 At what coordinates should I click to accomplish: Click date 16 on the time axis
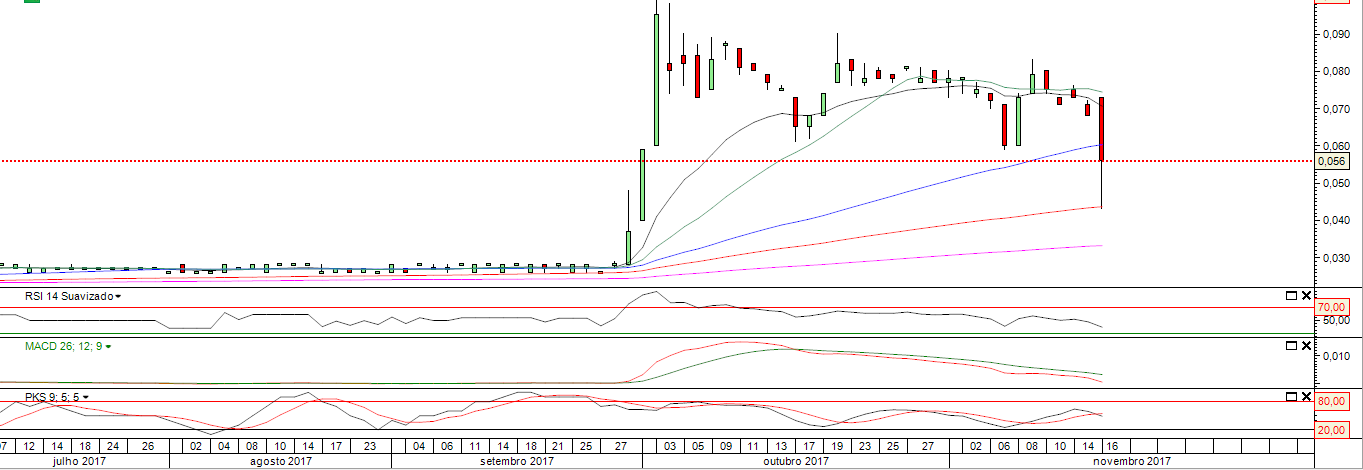[1111, 446]
